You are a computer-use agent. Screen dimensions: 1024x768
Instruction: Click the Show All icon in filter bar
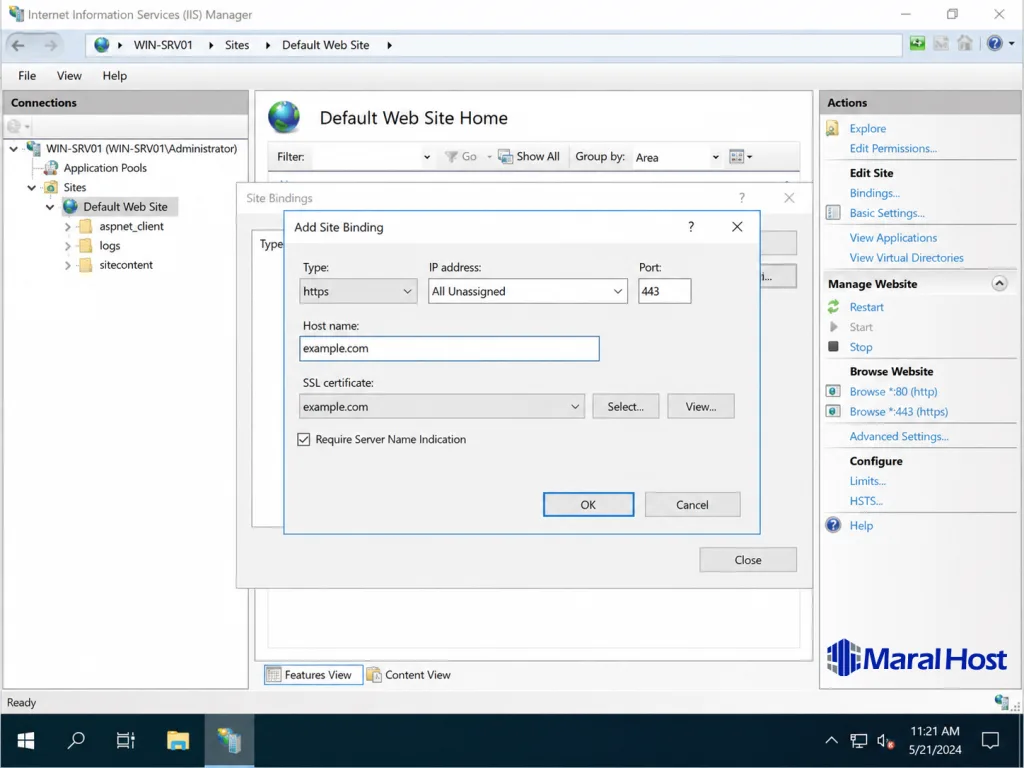click(505, 157)
